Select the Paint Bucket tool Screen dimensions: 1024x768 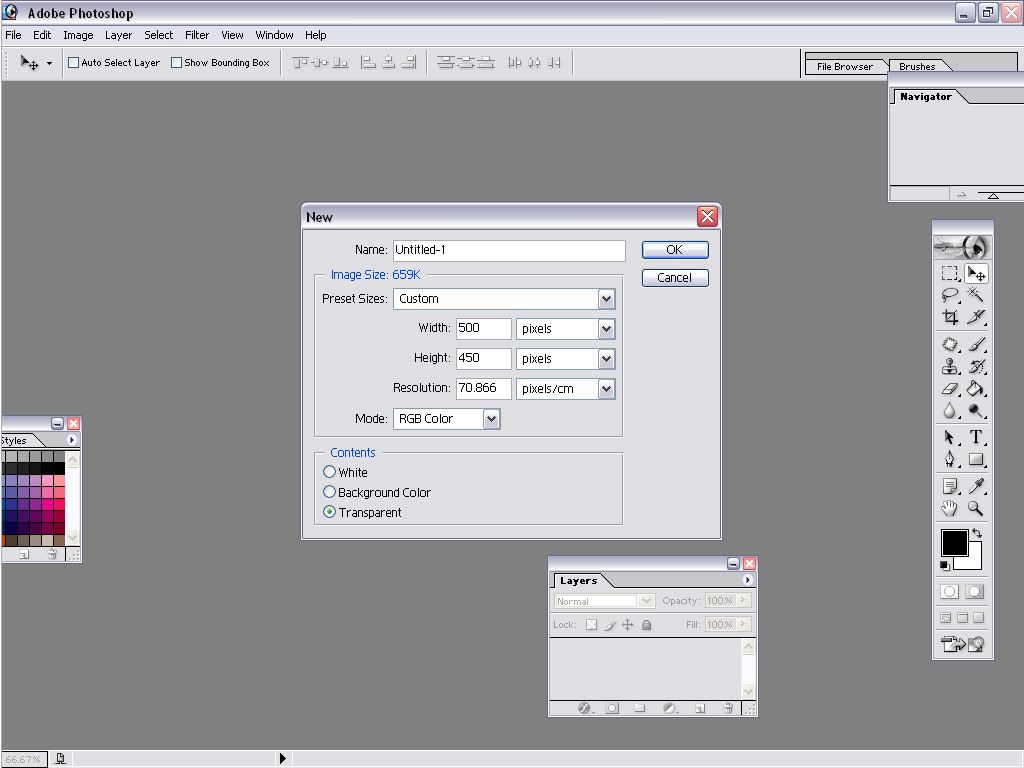click(976, 389)
